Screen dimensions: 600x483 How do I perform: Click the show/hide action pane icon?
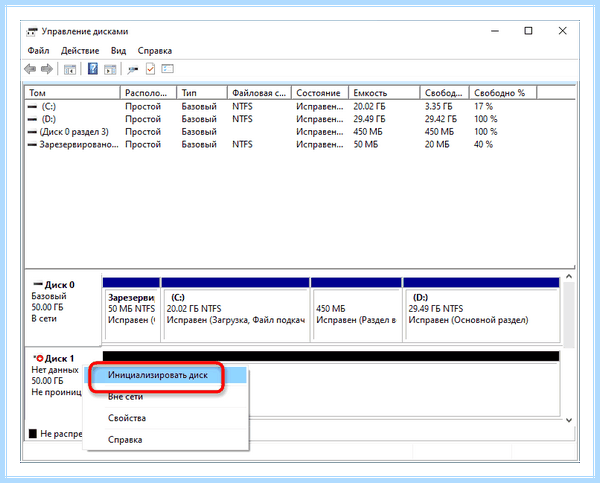coord(110,70)
